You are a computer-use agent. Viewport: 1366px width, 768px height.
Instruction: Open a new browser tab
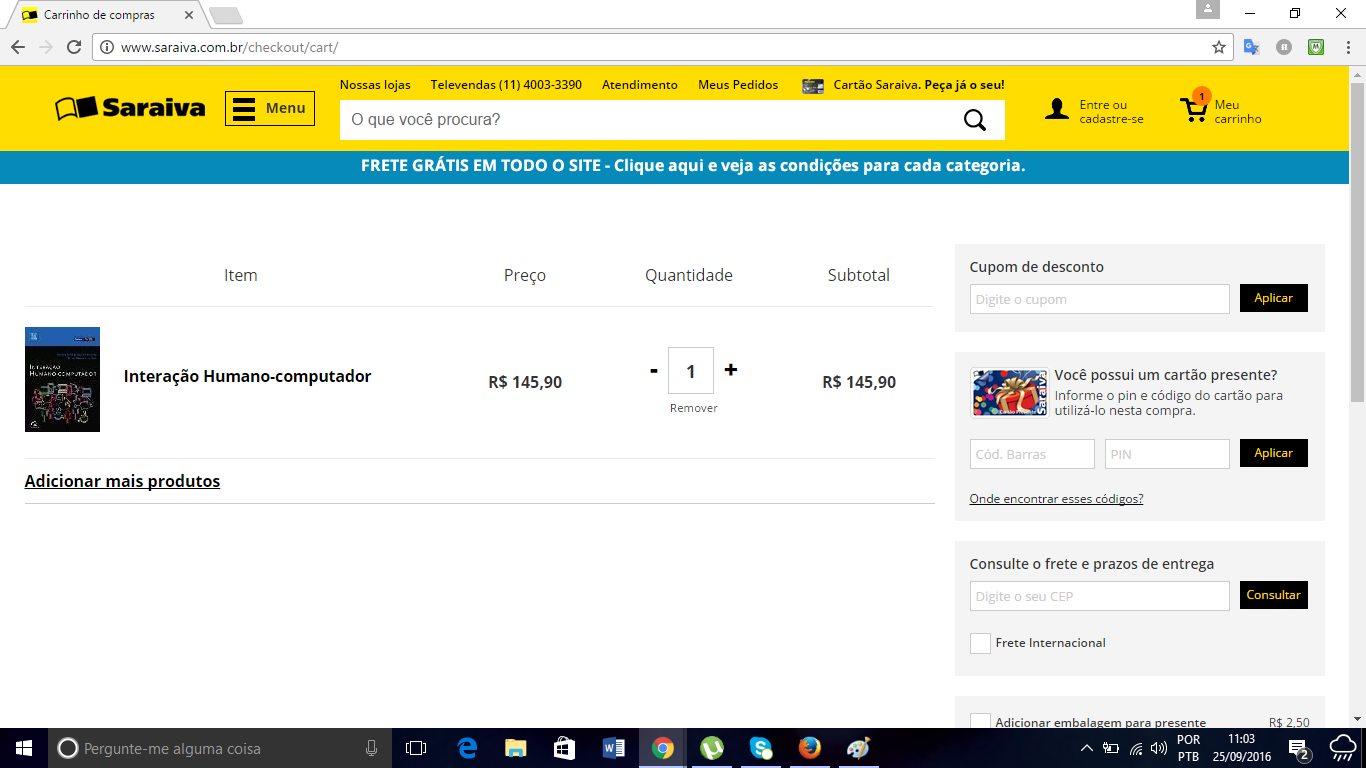click(226, 15)
